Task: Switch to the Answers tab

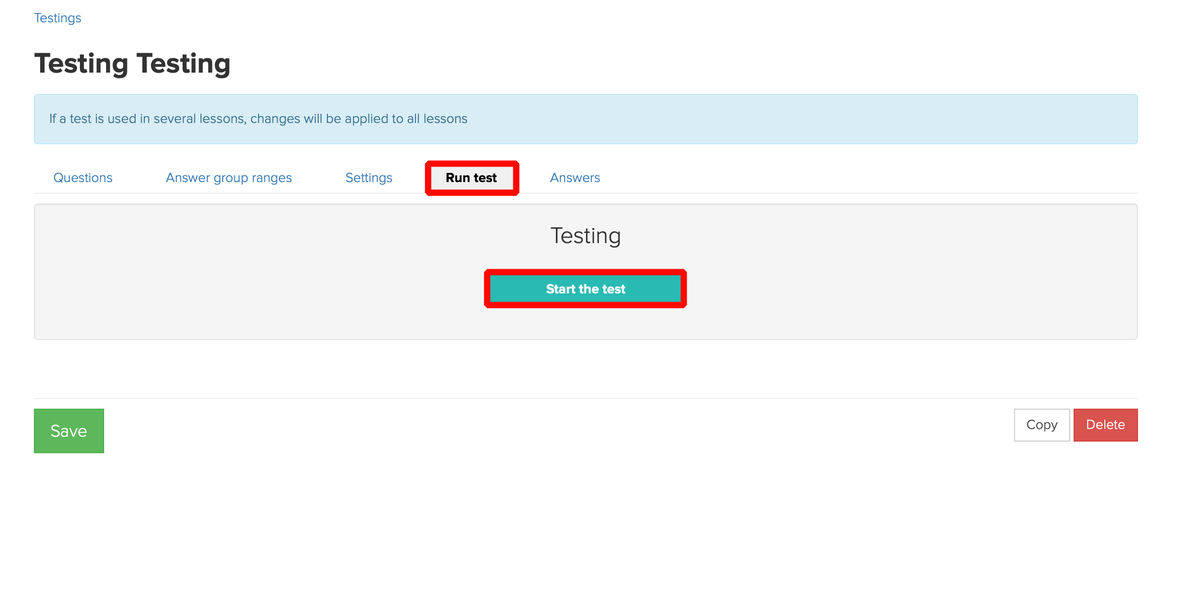Action: (x=575, y=177)
